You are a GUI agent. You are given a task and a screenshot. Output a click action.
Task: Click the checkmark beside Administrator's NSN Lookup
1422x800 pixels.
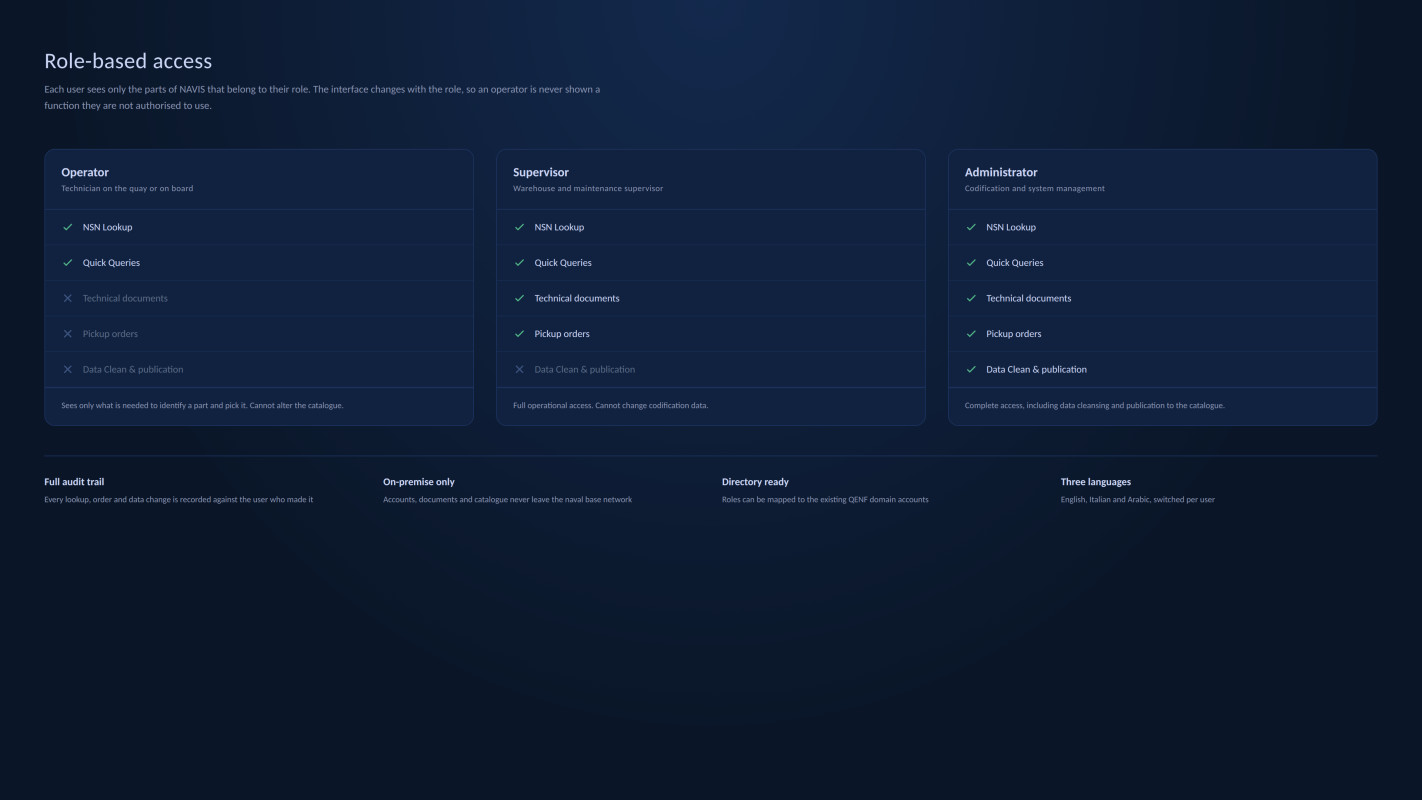pos(971,227)
